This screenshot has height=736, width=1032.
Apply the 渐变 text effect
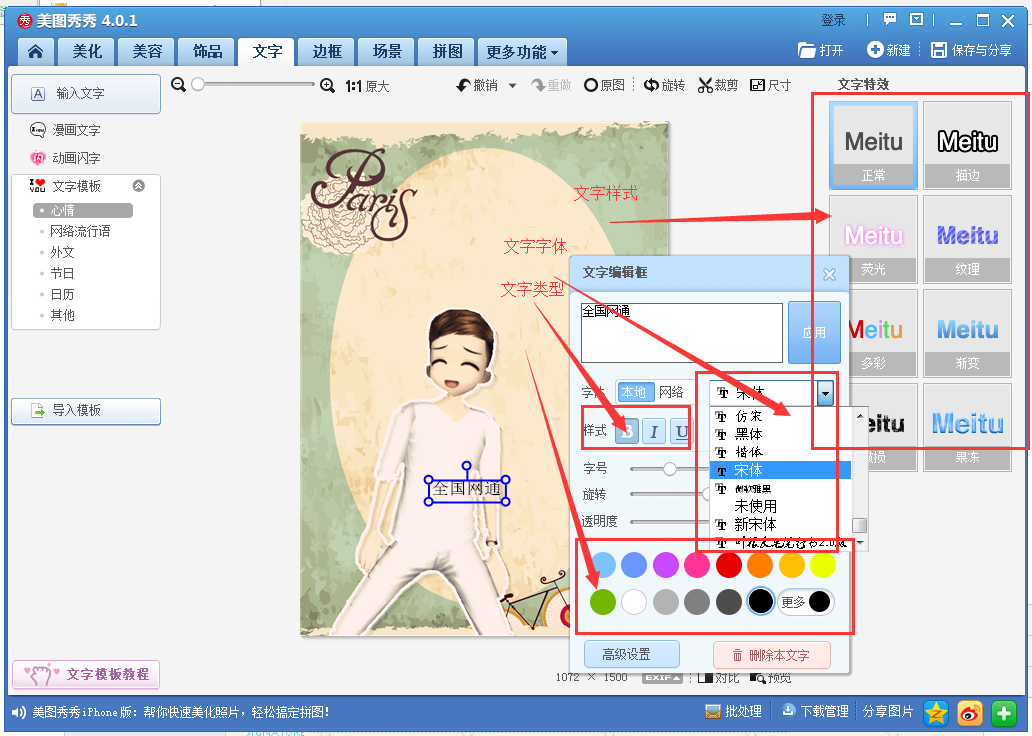click(x=968, y=334)
